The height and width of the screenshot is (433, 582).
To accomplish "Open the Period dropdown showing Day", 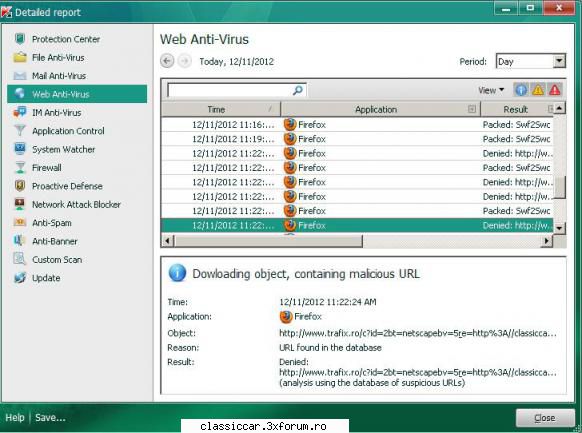I will [x=531, y=61].
